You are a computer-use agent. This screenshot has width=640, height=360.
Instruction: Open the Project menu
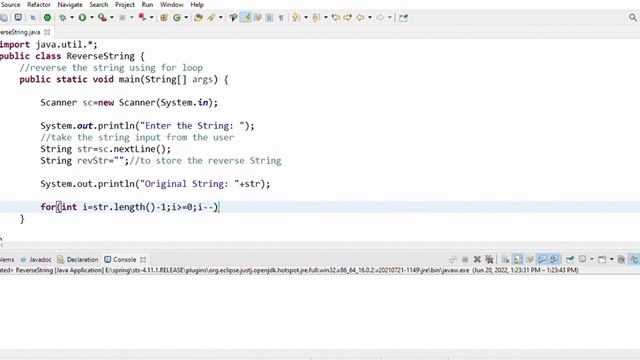(x=124, y=4)
